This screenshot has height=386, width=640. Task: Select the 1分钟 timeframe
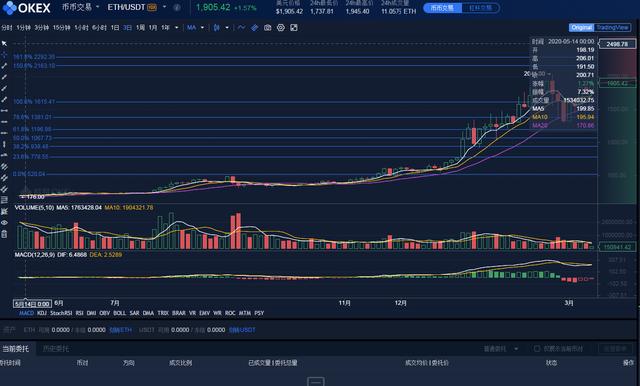[24, 28]
